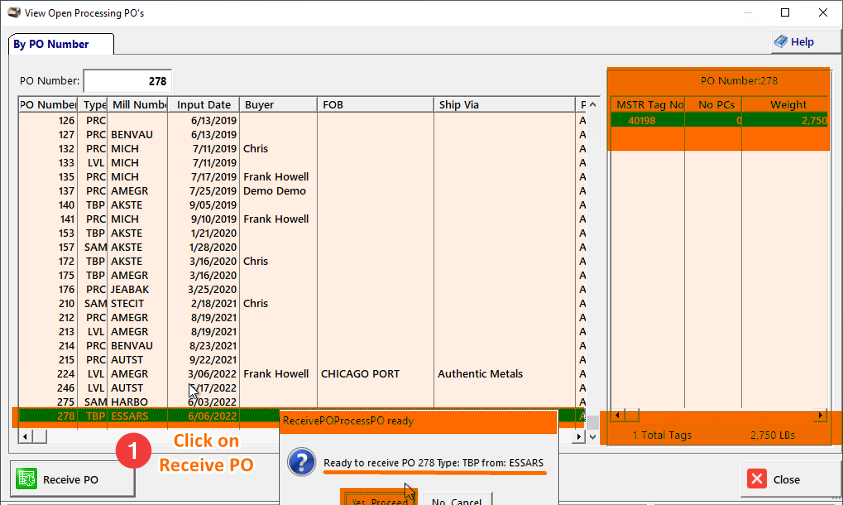Minimize the View Open Processing PO's window
This screenshot has height=505, width=843.
(748, 12)
